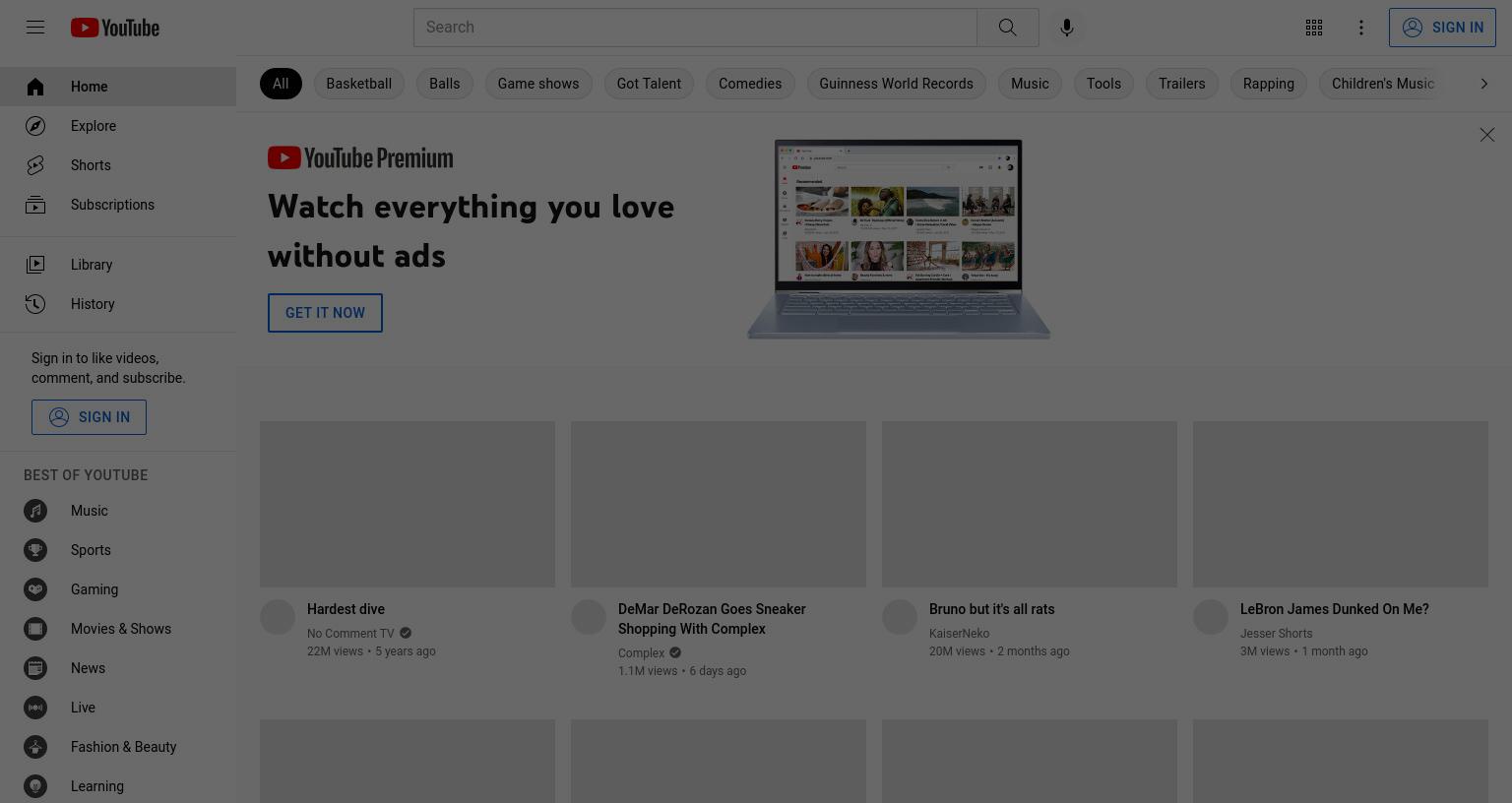Open Bruno but it's all rats title
The image size is (1512, 803).
pos(991,609)
